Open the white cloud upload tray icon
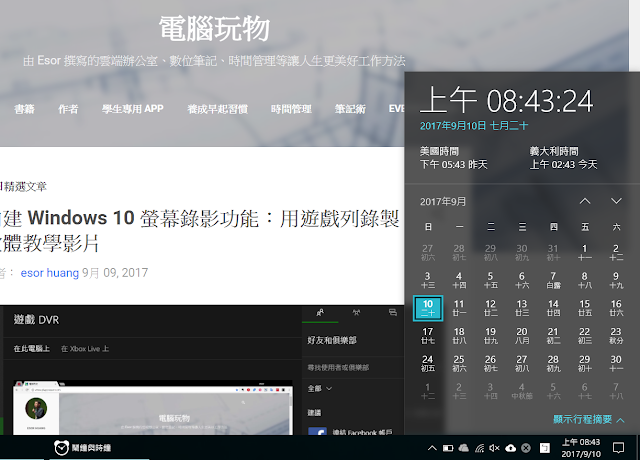 pyautogui.click(x=511, y=448)
